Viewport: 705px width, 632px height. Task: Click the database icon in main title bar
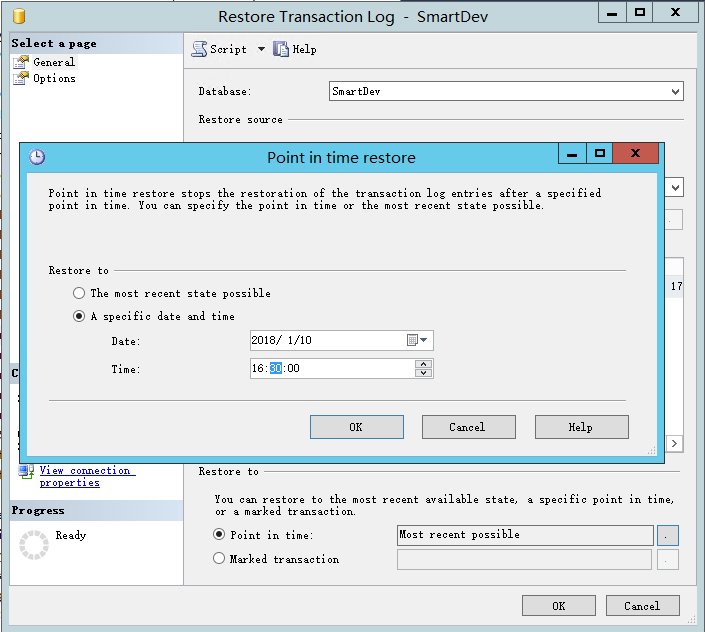(15, 16)
